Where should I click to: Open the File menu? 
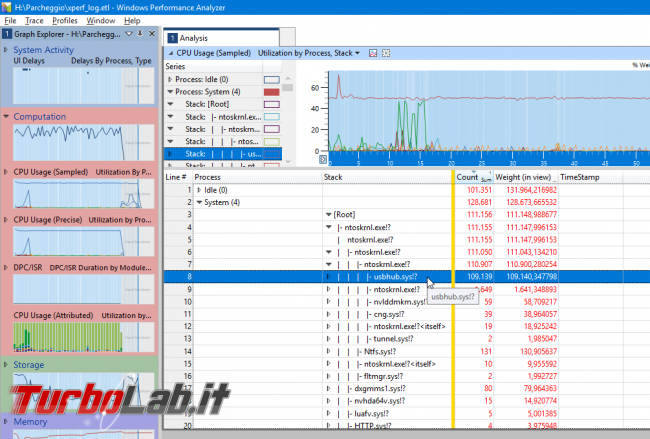pos(10,21)
